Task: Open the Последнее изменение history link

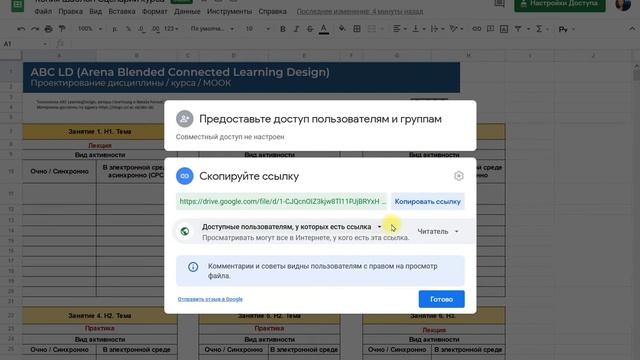Action: (x=360, y=11)
